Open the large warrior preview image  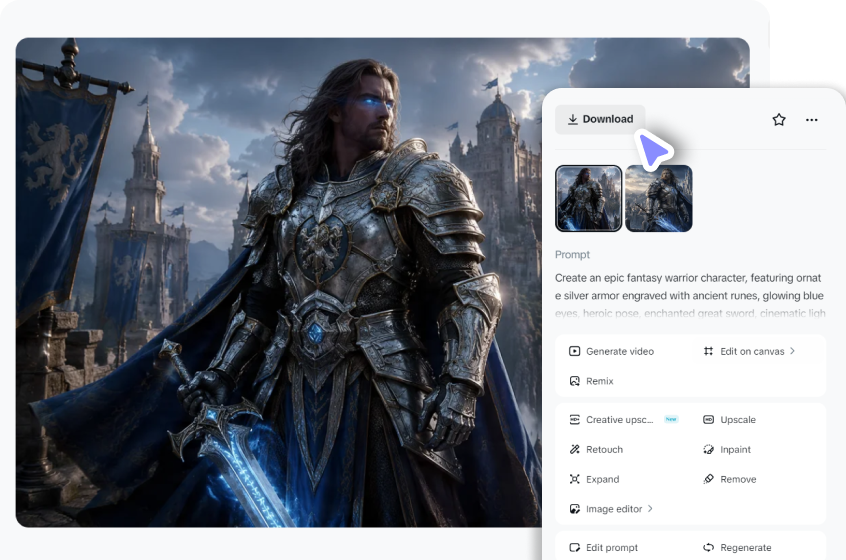(278, 282)
